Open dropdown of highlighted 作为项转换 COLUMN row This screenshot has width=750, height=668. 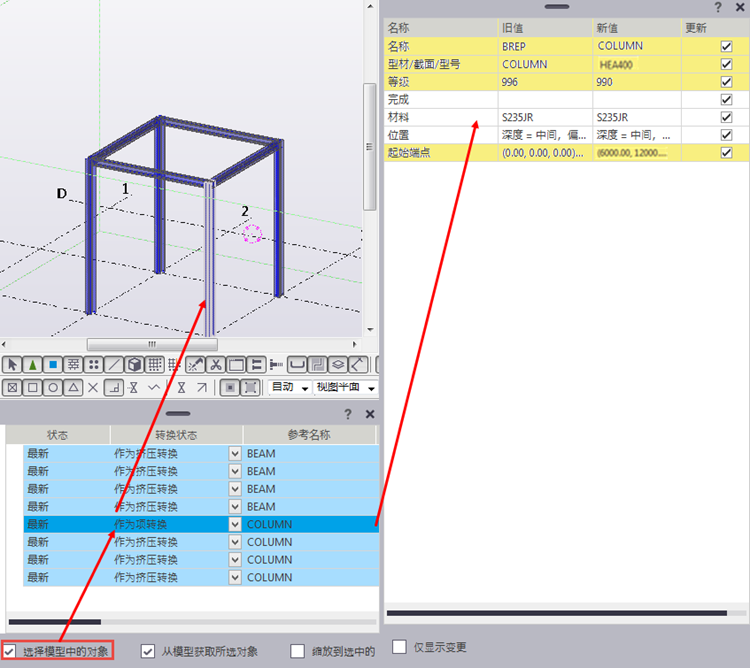(235, 524)
